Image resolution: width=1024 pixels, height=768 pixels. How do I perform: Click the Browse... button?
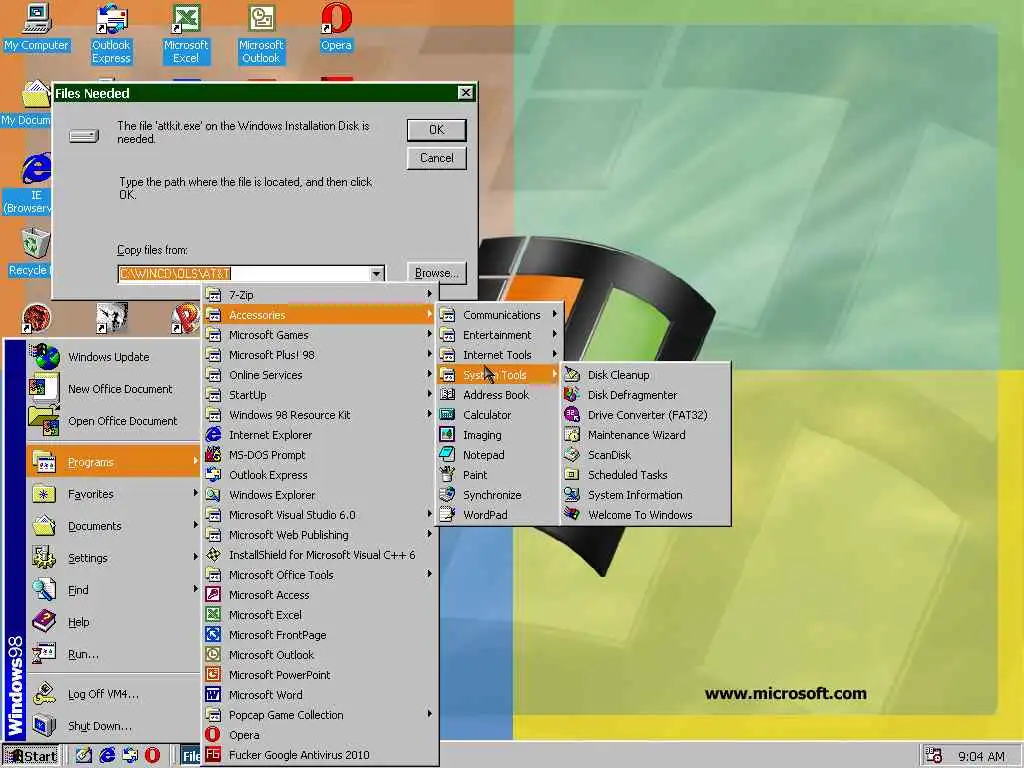pos(436,273)
